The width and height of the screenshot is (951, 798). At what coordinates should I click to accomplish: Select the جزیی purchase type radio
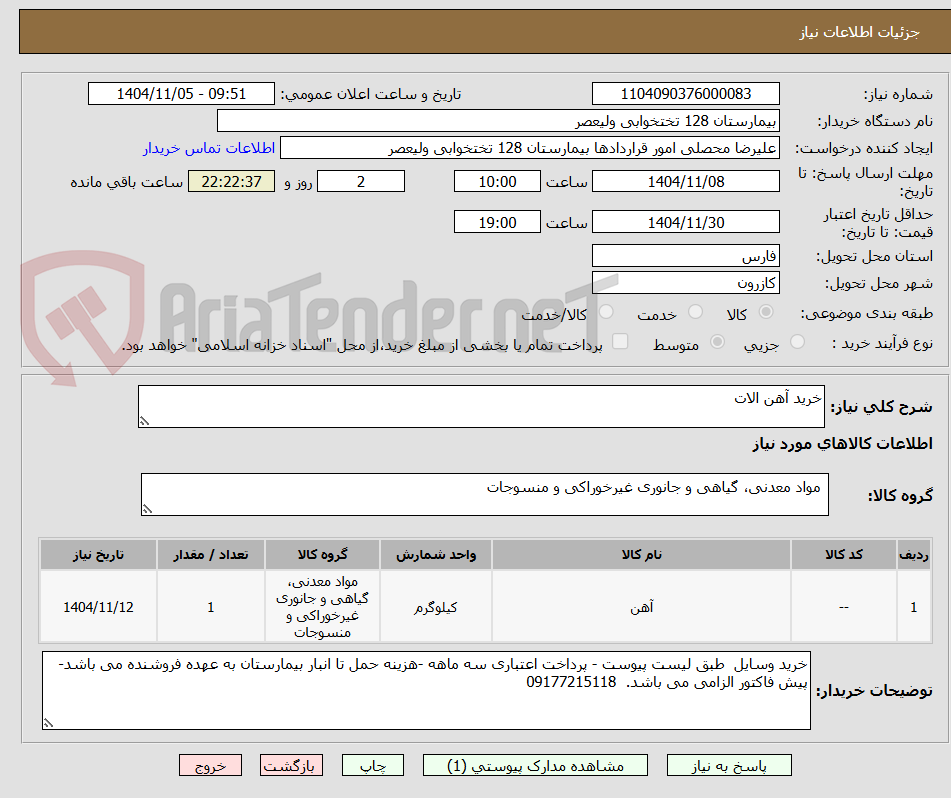tap(798, 341)
